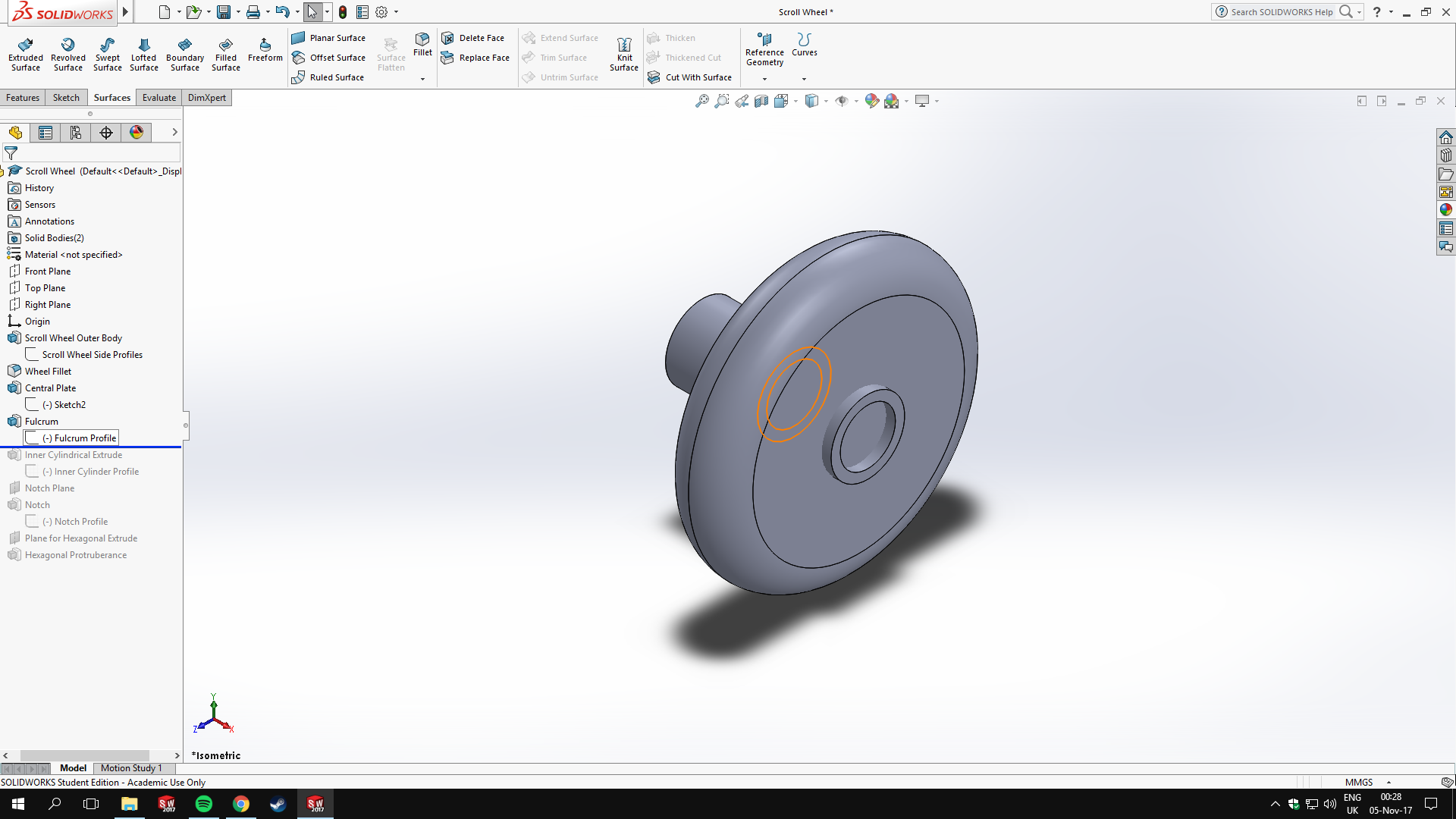
Task: Open the SOLIDWORKS Resources task pane
Action: [1446, 137]
